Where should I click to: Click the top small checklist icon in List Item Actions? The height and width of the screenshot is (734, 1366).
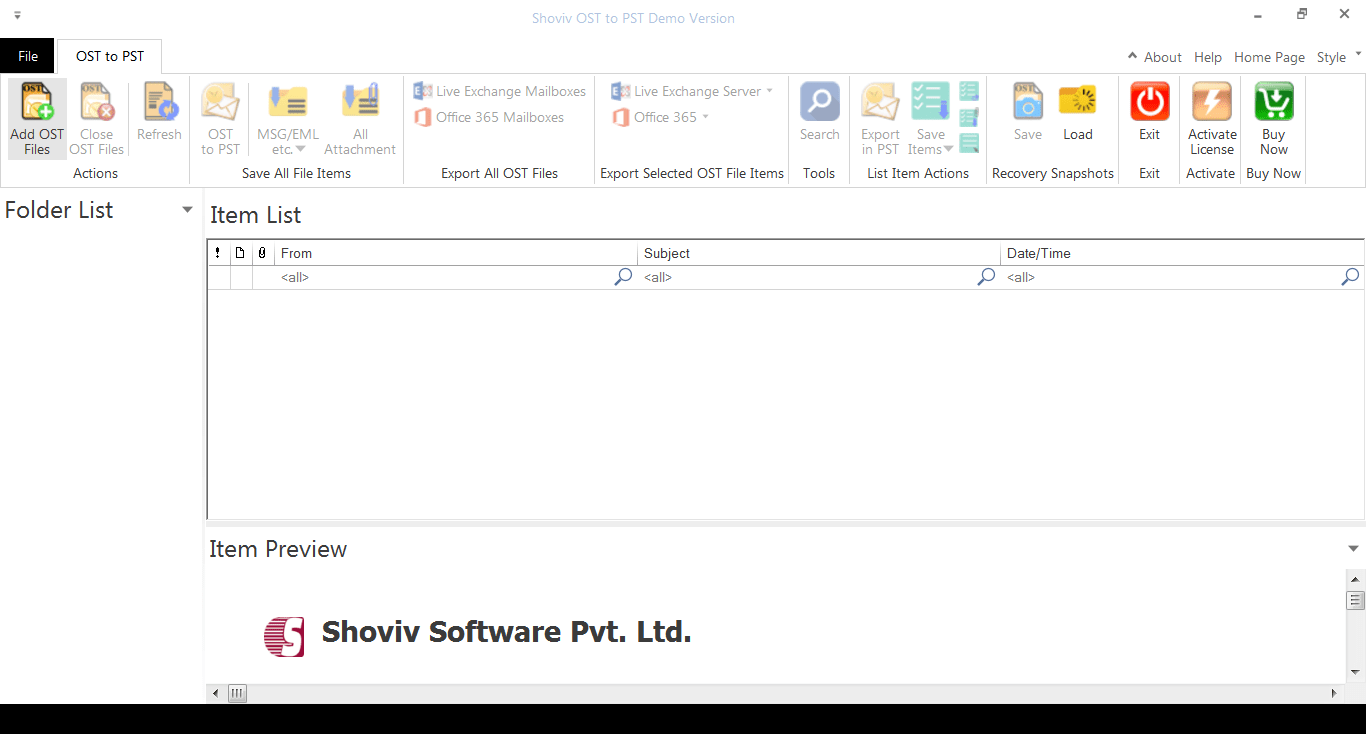(969, 91)
